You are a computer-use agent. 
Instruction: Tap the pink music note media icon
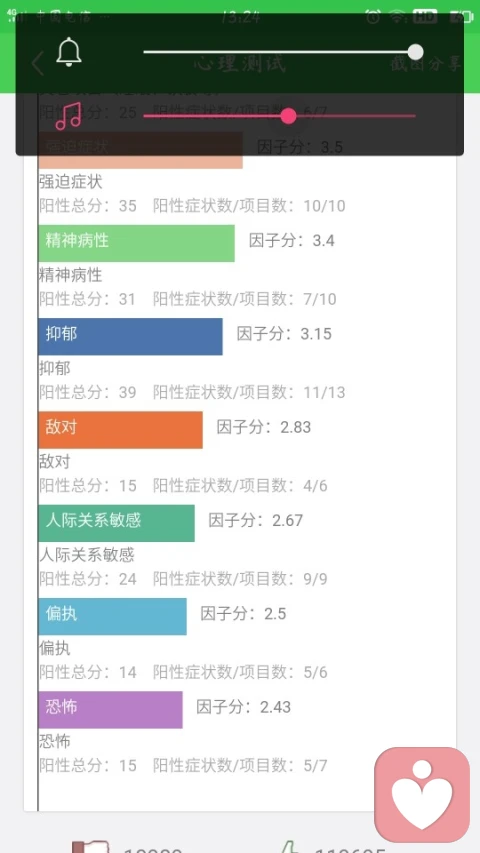click(69, 116)
